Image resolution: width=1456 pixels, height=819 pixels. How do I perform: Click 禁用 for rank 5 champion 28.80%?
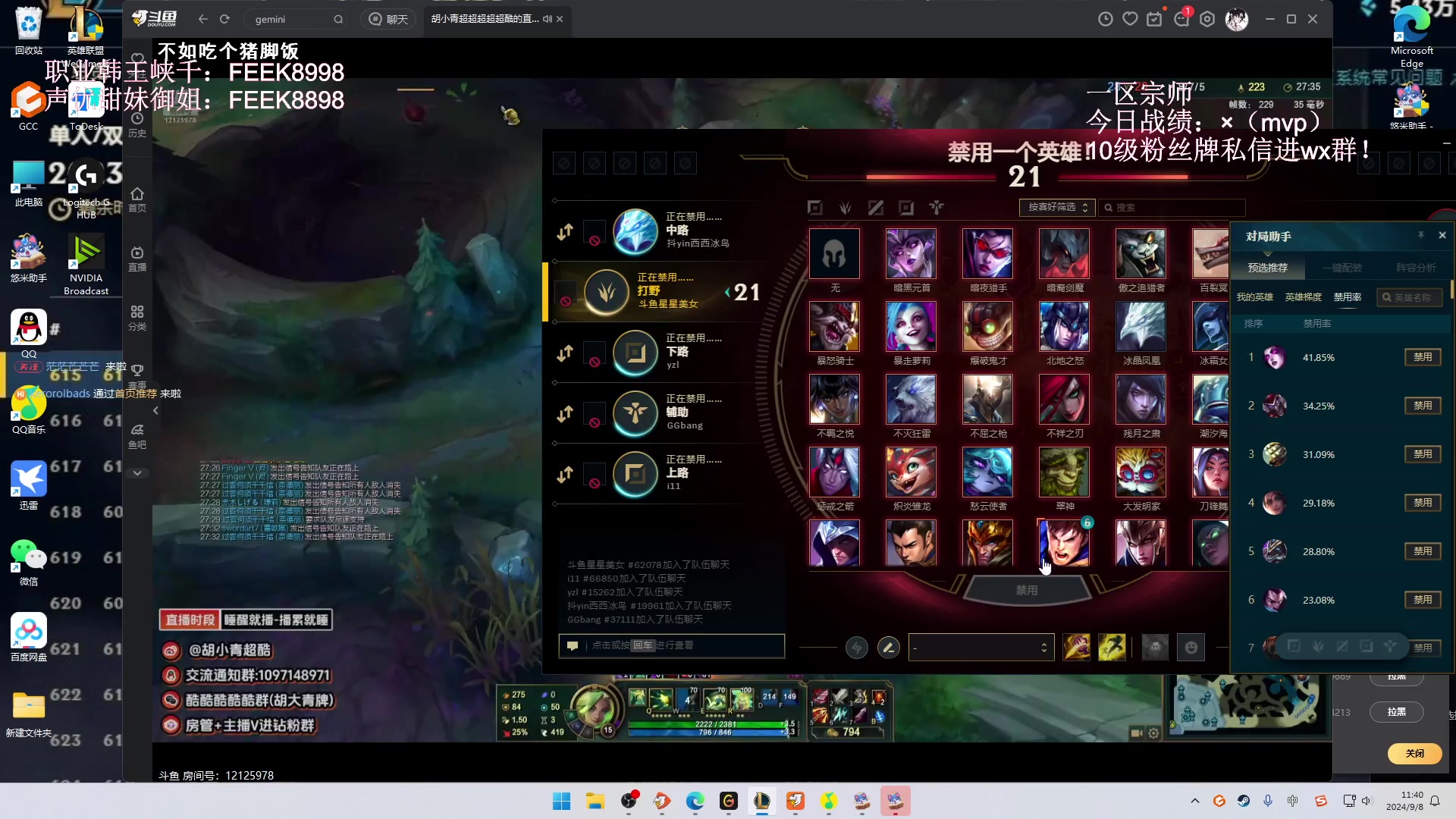pyautogui.click(x=1423, y=551)
